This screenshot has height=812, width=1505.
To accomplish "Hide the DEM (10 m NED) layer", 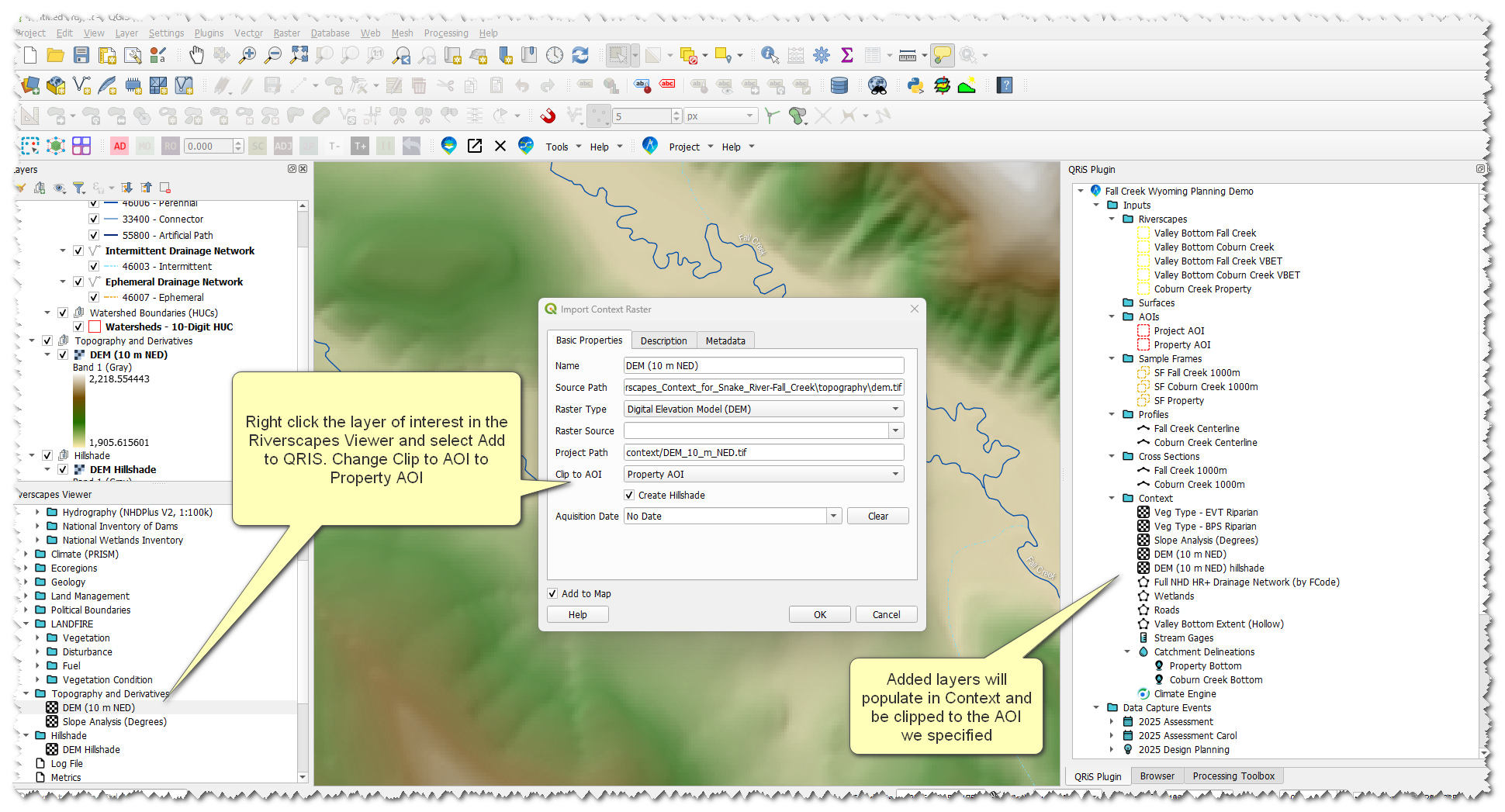I will [63, 355].
